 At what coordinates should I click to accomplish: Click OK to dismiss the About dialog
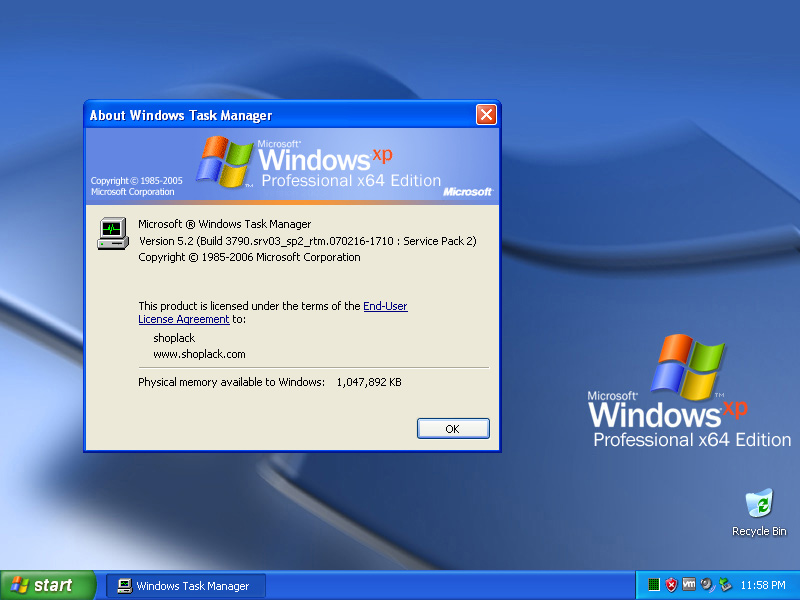point(453,429)
